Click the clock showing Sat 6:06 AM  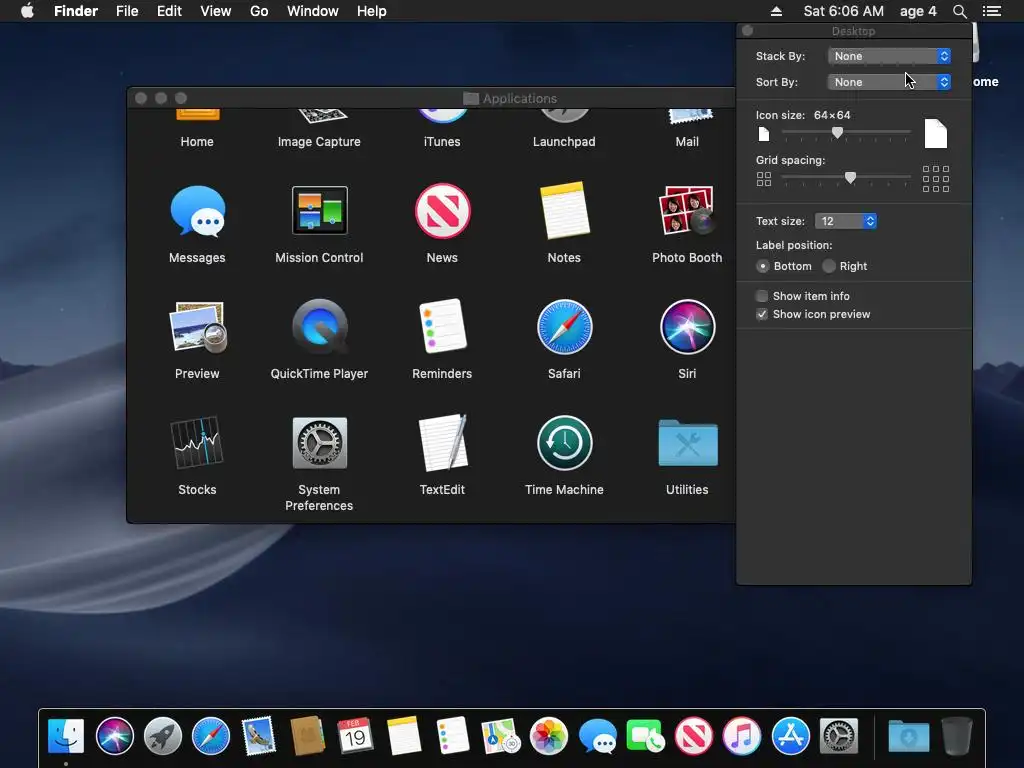point(843,11)
